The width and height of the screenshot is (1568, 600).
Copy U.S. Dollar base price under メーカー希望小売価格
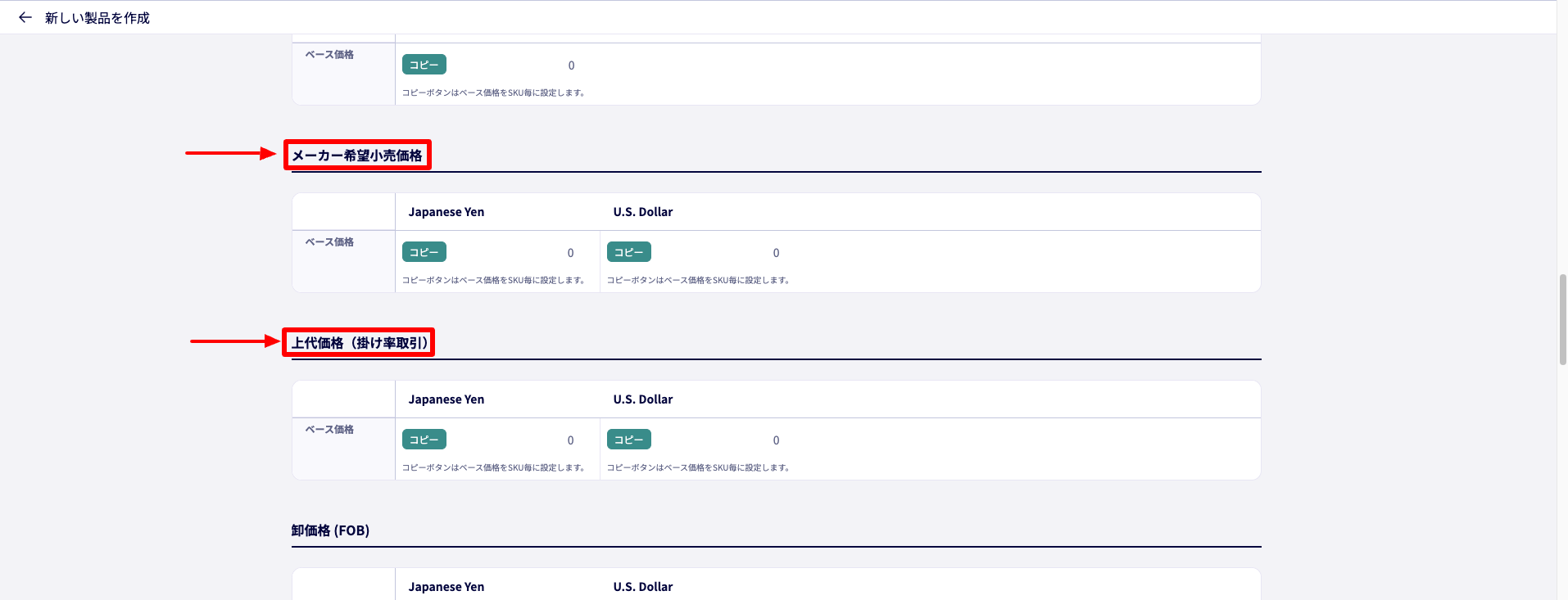[x=629, y=252]
